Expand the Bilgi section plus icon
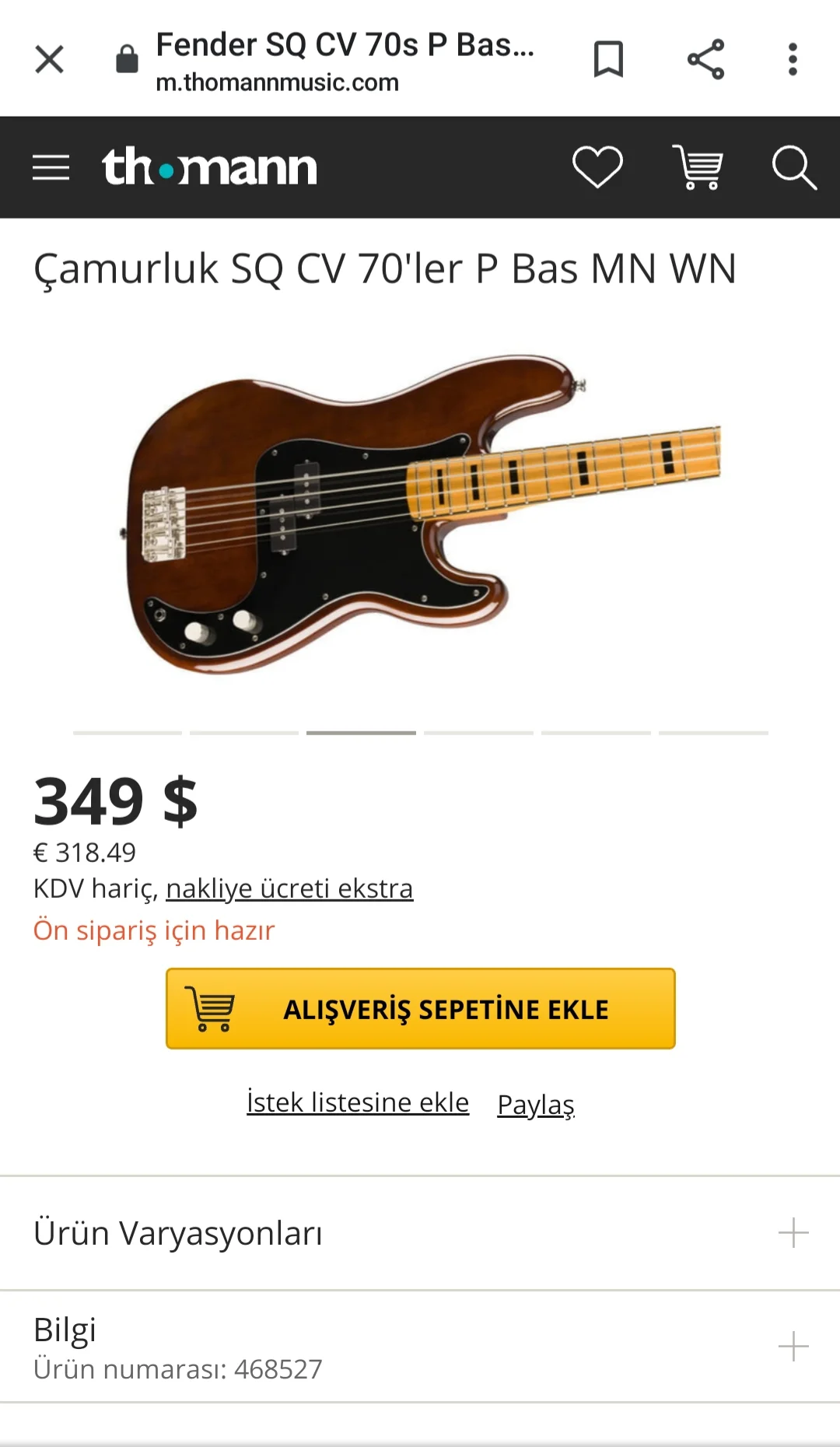This screenshot has height=1447, width=840. 793,1346
